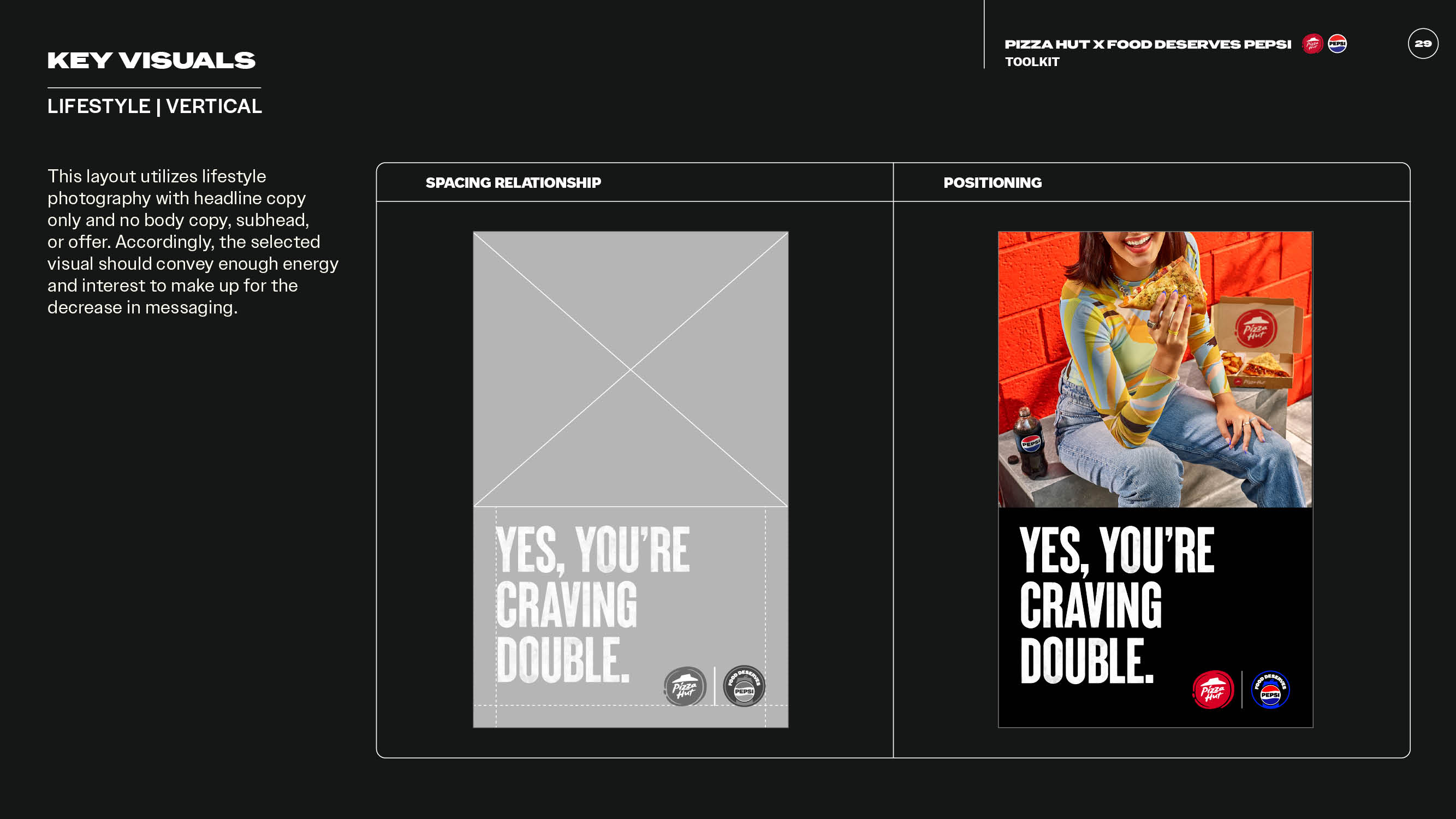Viewport: 1456px width, 819px height.
Task: Select the KEY VISUALS heading
Action: 151,61
